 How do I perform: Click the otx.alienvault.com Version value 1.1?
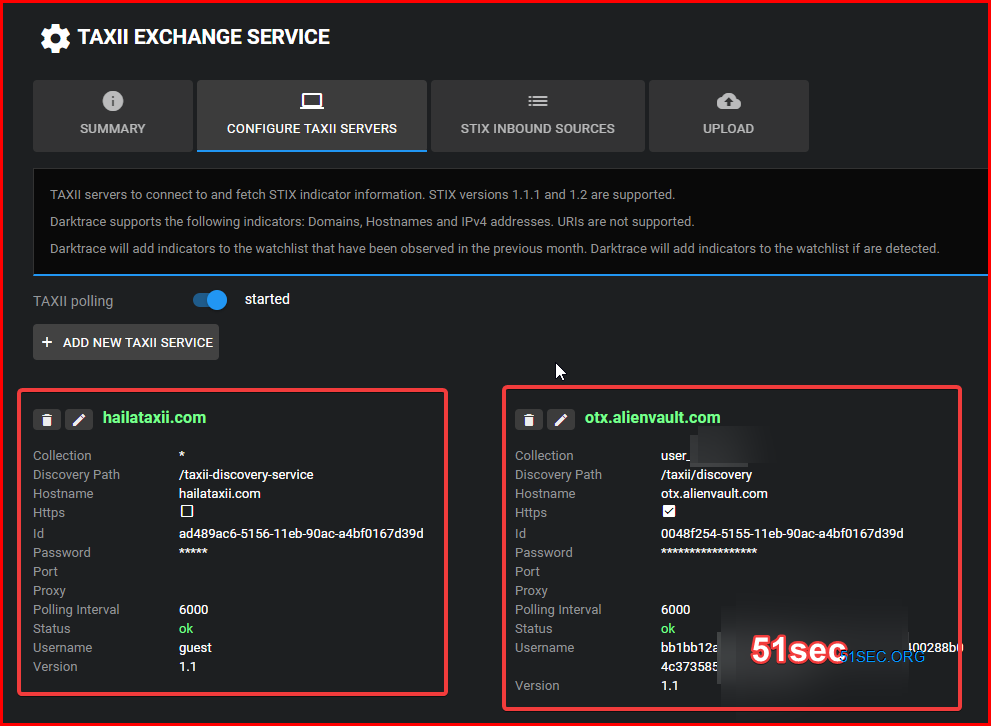(669, 686)
